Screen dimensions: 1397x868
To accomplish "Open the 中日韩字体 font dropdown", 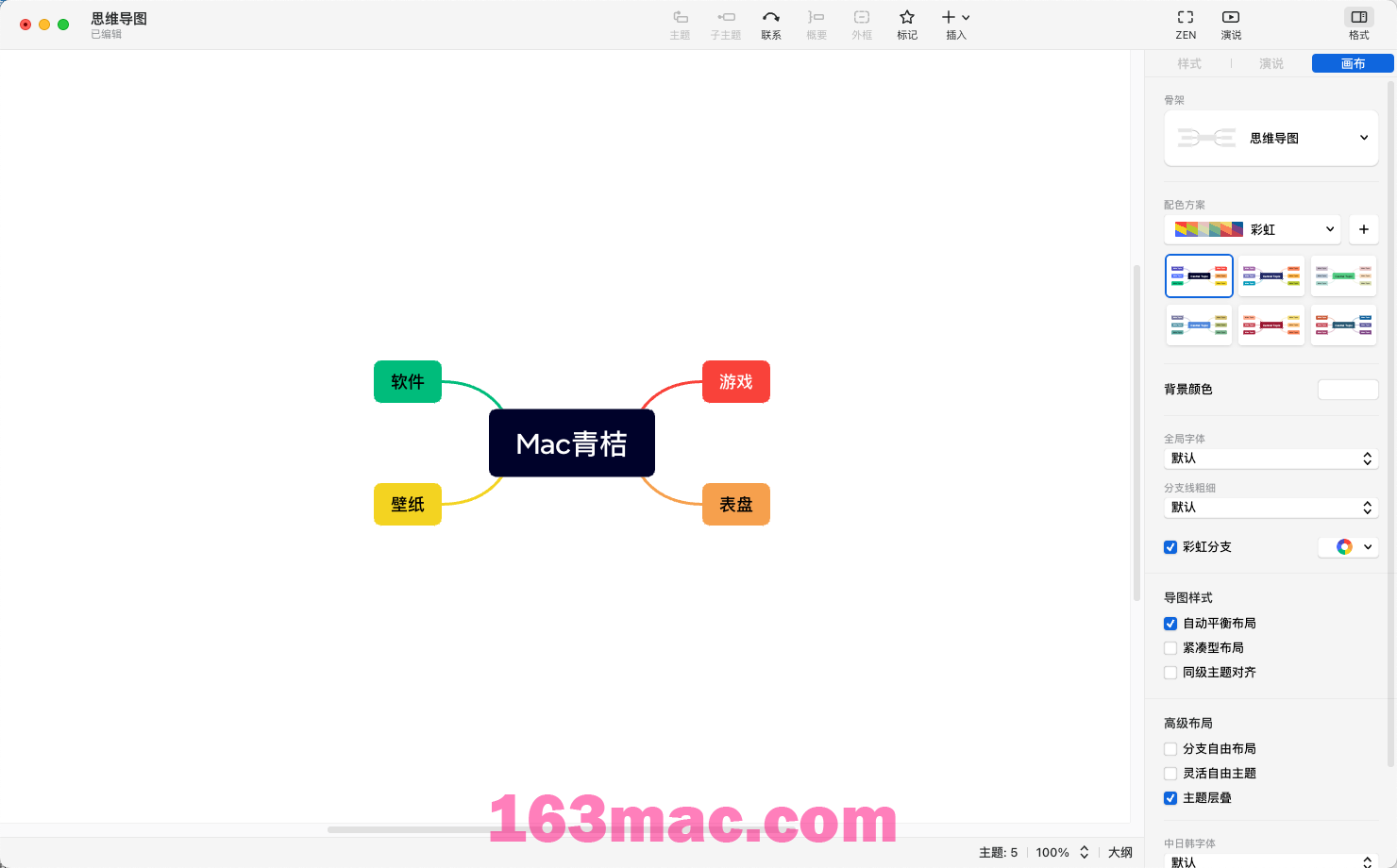I will coord(1271,861).
